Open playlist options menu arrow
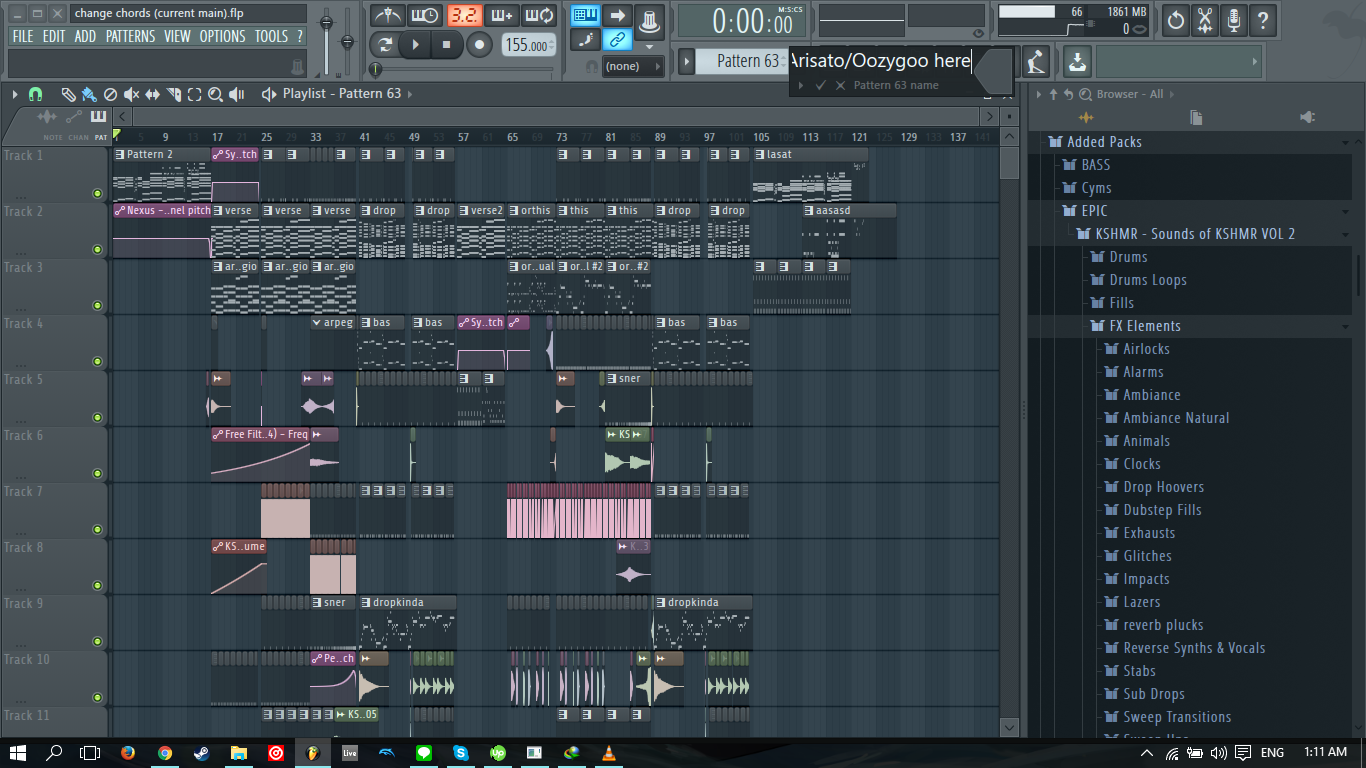This screenshot has width=1366, height=768. [x=15, y=94]
